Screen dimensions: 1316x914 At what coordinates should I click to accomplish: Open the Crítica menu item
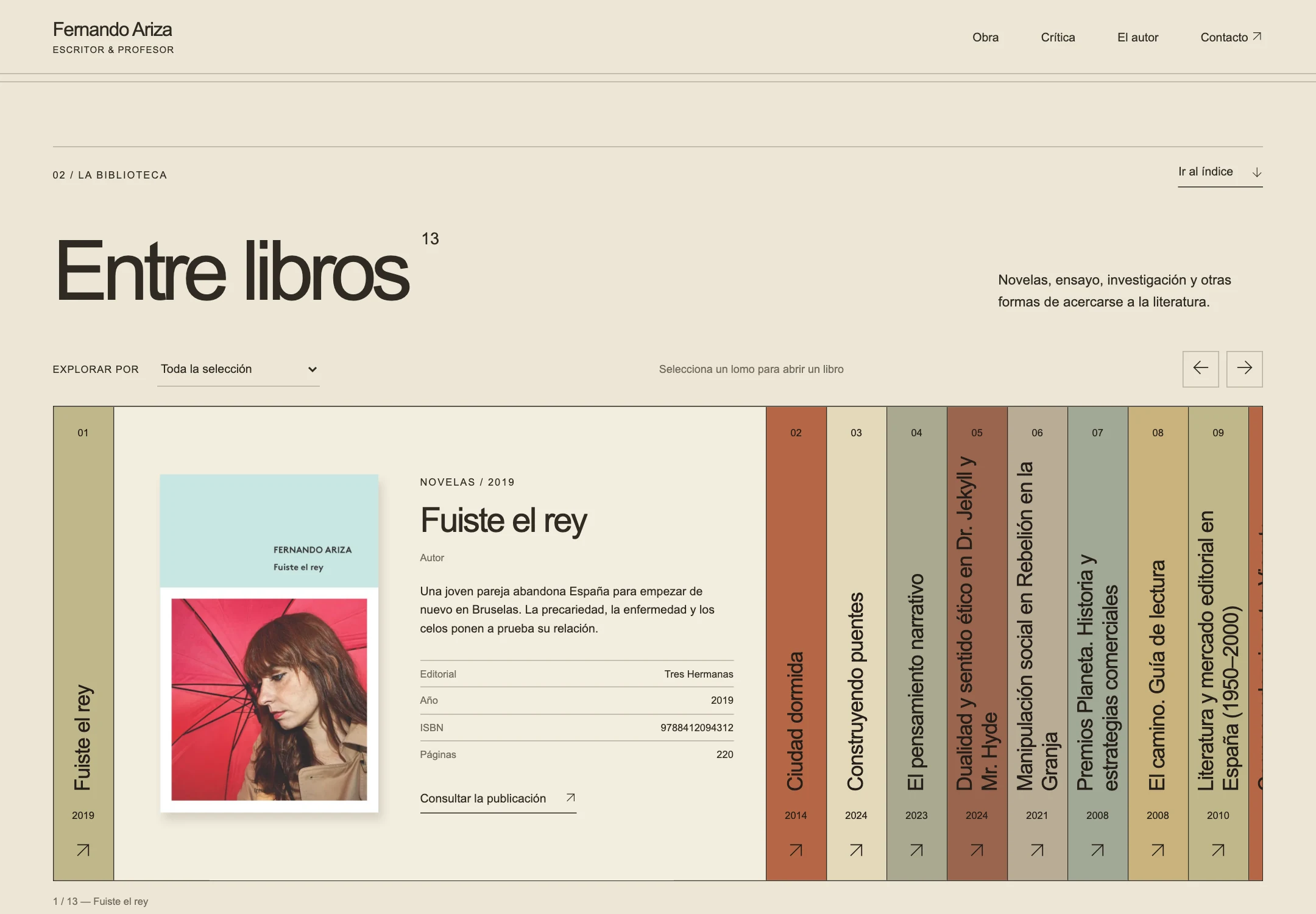(x=1058, y=37)
